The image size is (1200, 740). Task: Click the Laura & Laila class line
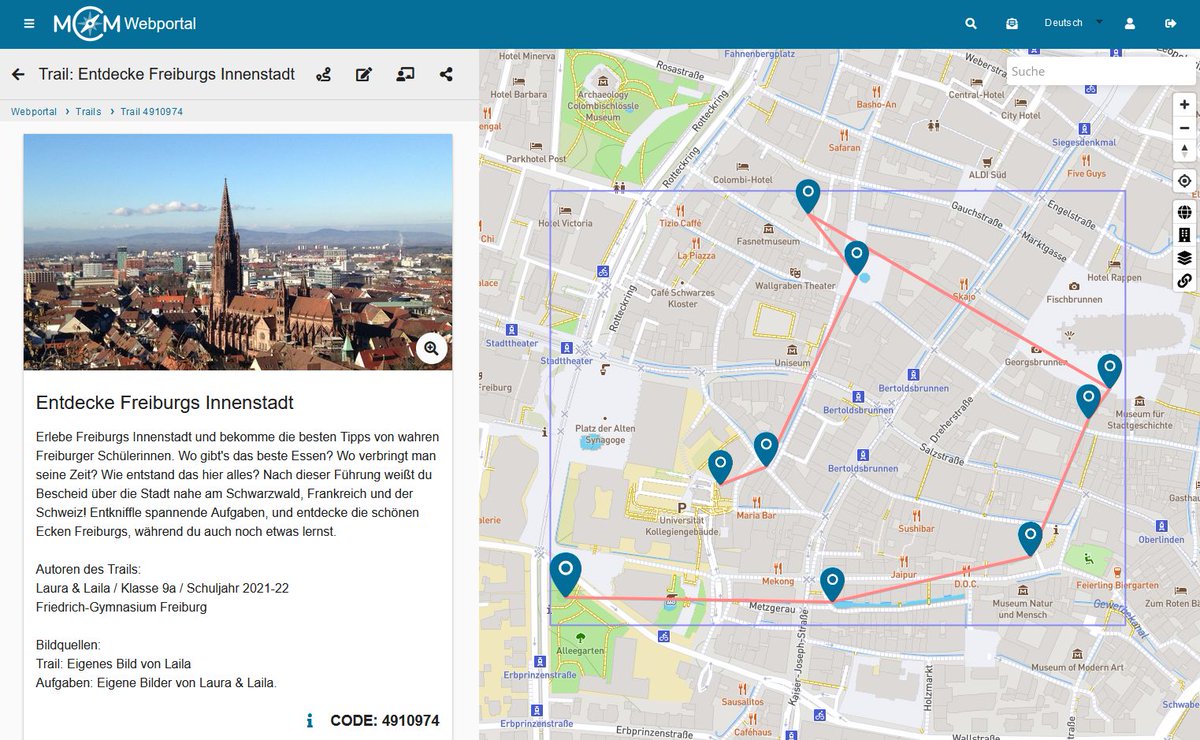tap(162, 588)
